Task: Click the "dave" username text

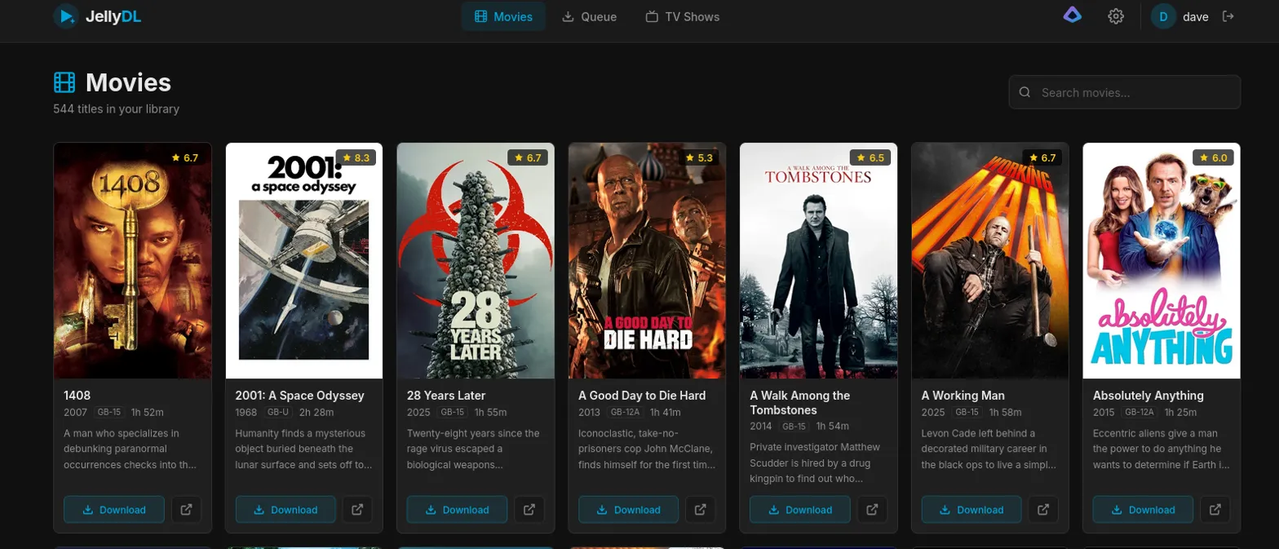Action: [1196, 17]
